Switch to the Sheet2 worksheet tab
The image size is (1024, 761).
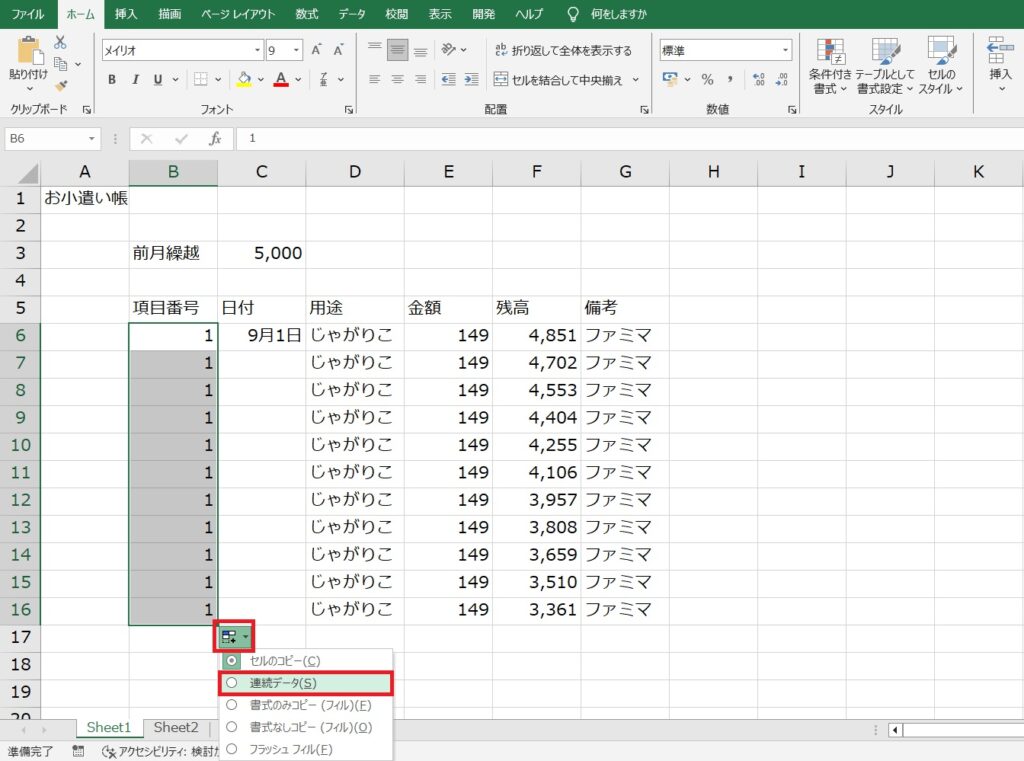point(176,727)
